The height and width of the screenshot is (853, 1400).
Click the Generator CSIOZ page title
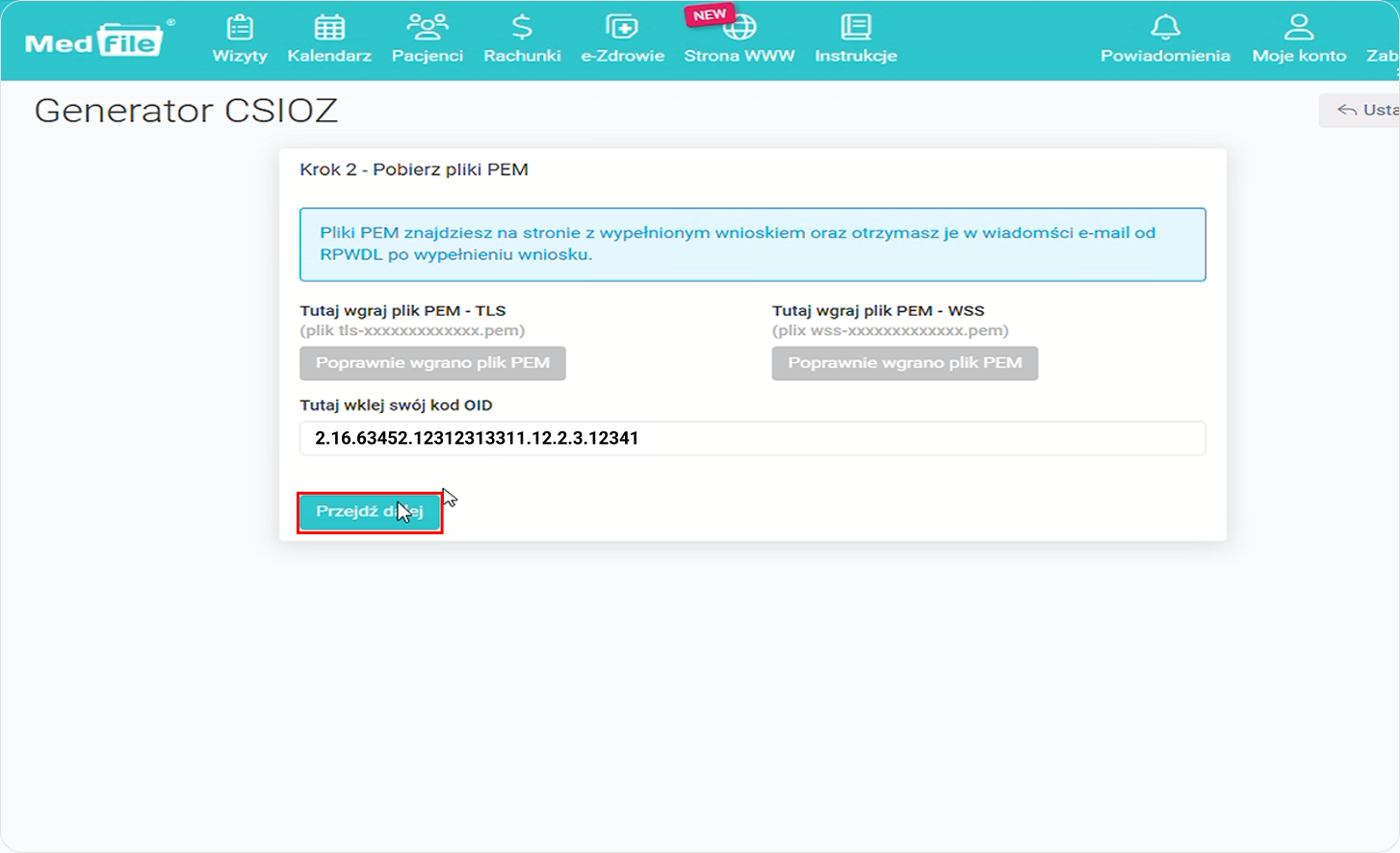pos(186,111)
